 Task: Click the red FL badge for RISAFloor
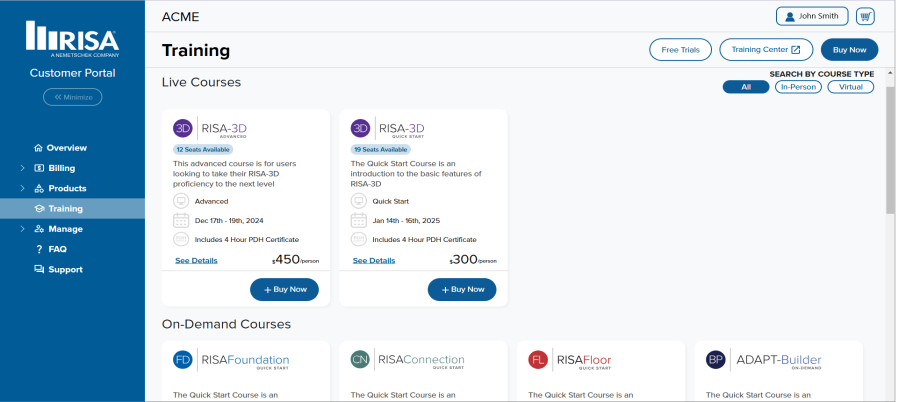(x=538, y=360)
